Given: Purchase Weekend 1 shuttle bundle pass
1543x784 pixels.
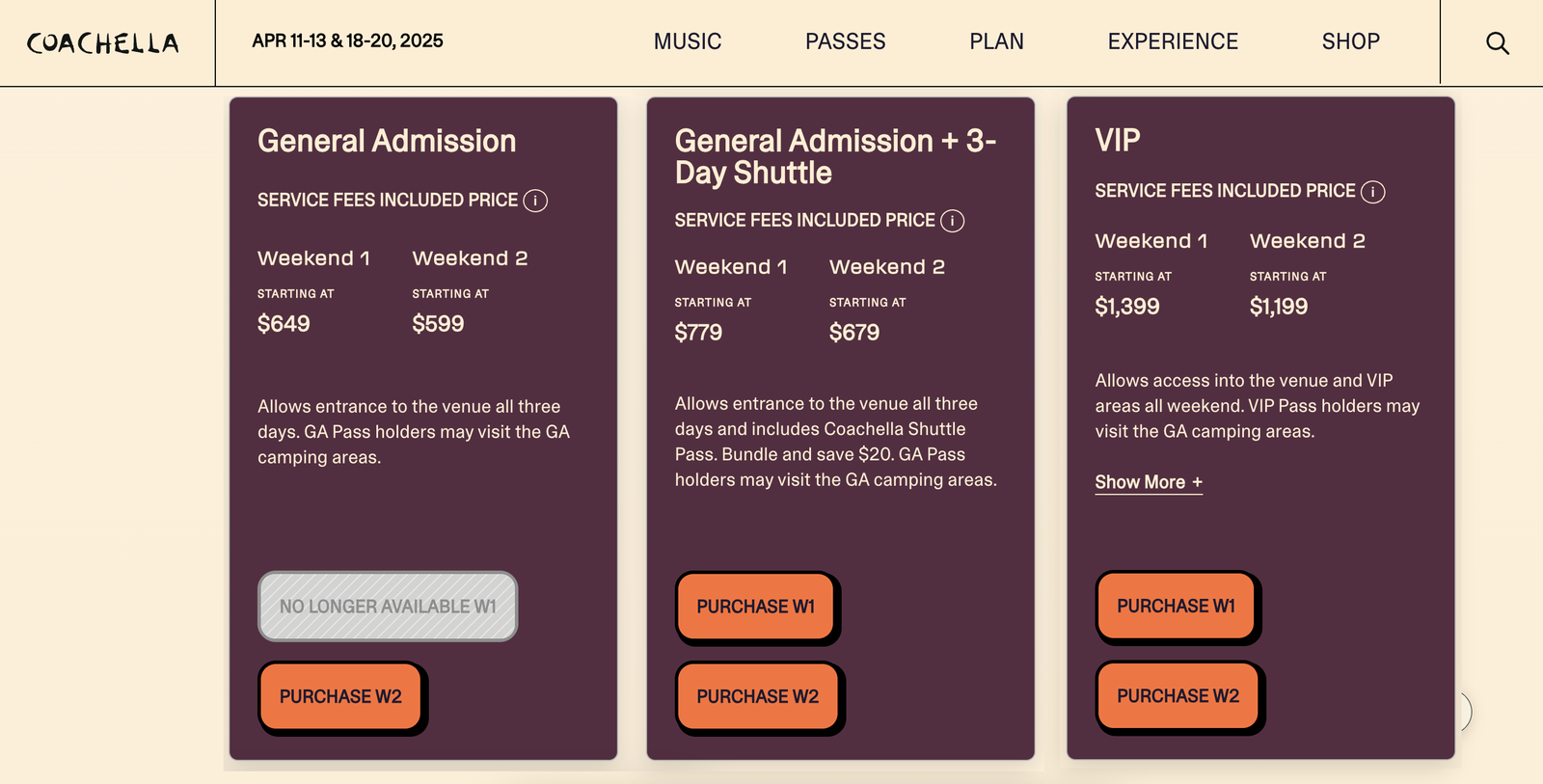Looking at the screenshot, I should click(x=756, y=607).
